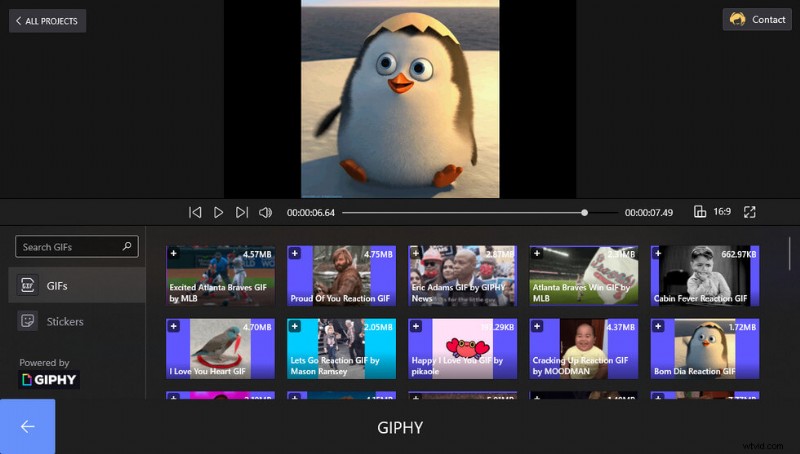Open the Contact button
The image size is (800, 454).
pyautogui.click(x=757, y=19)
